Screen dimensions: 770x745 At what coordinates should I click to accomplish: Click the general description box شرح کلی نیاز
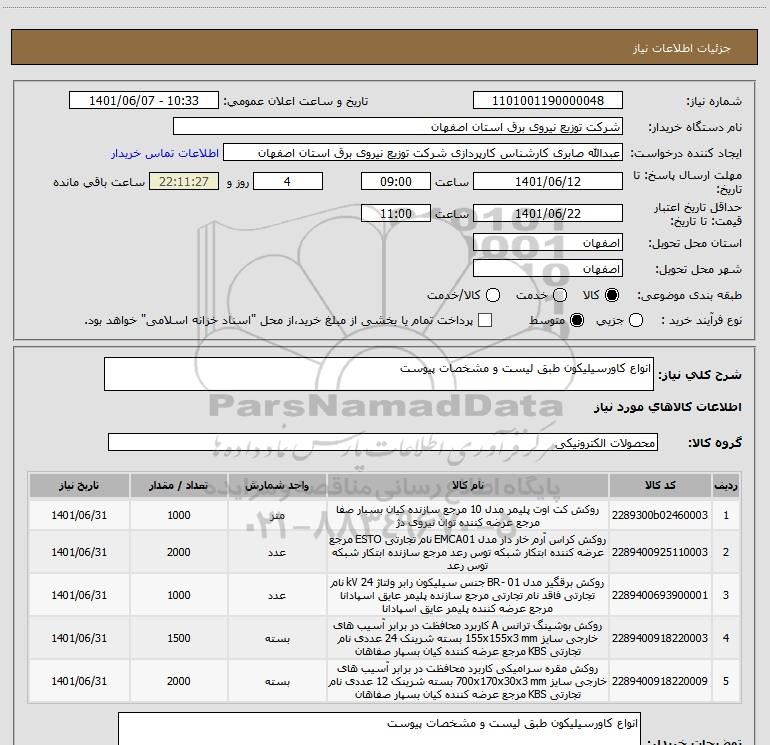click(379, 374)
